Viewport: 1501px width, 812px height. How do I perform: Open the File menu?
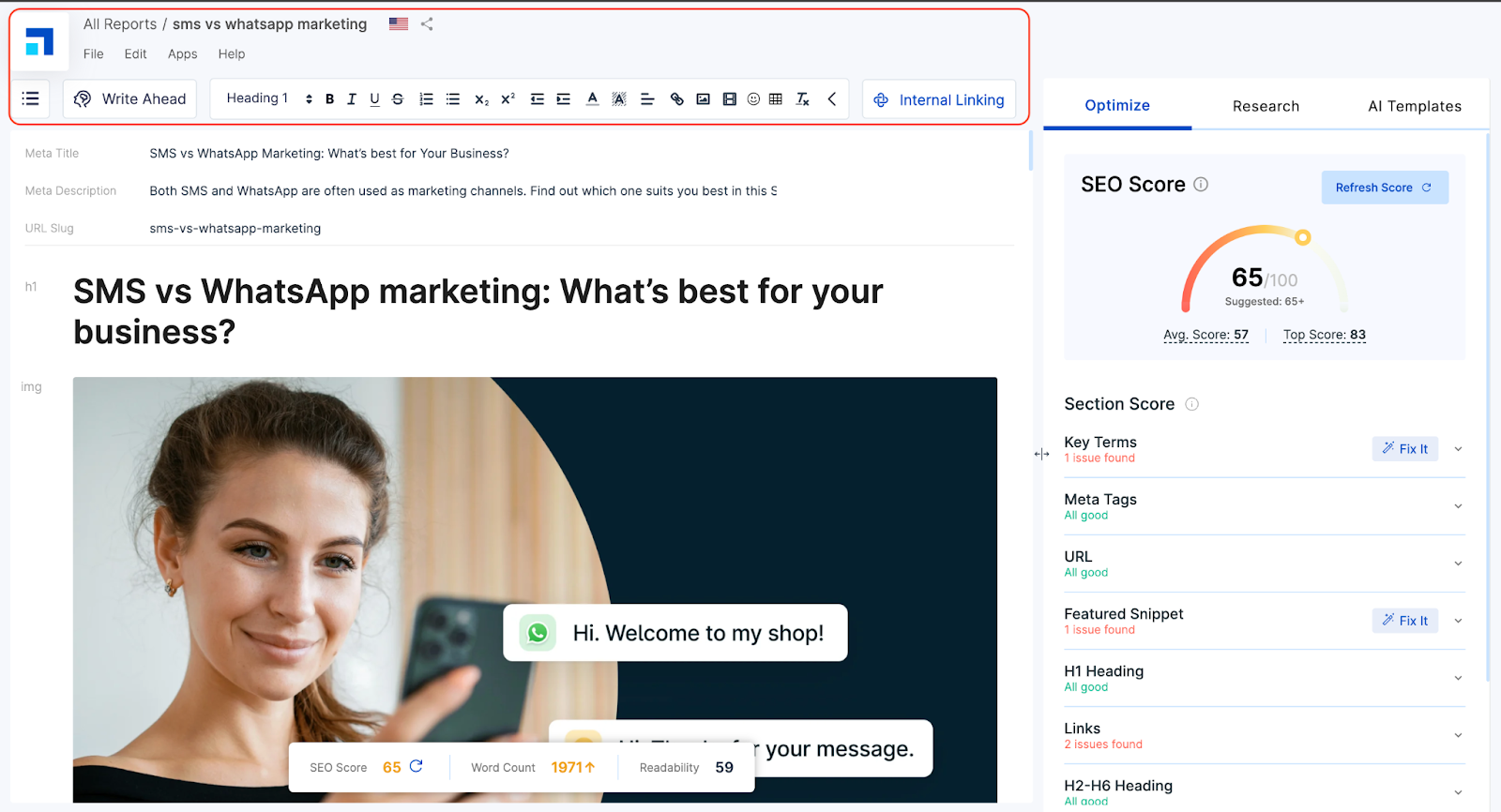(93, 54)
